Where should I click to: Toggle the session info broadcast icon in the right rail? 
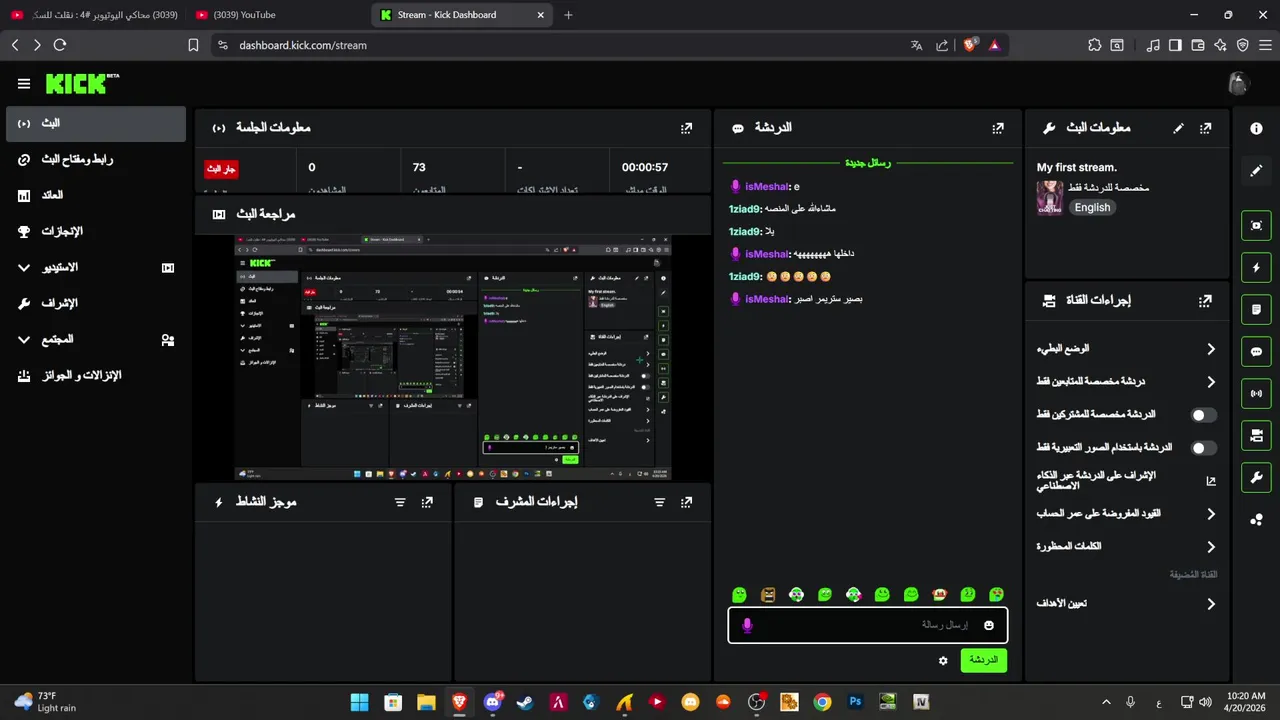(1256, 394)
